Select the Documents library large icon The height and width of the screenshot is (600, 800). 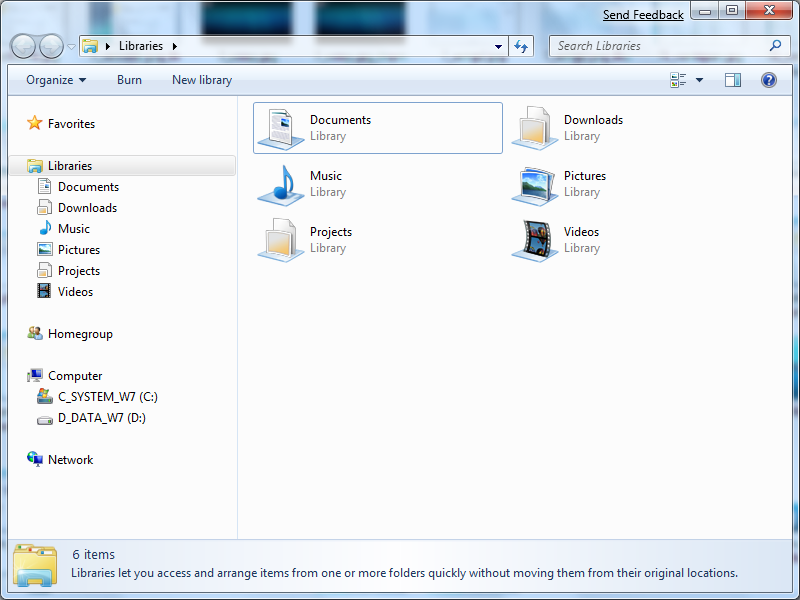tap(281, 129)
